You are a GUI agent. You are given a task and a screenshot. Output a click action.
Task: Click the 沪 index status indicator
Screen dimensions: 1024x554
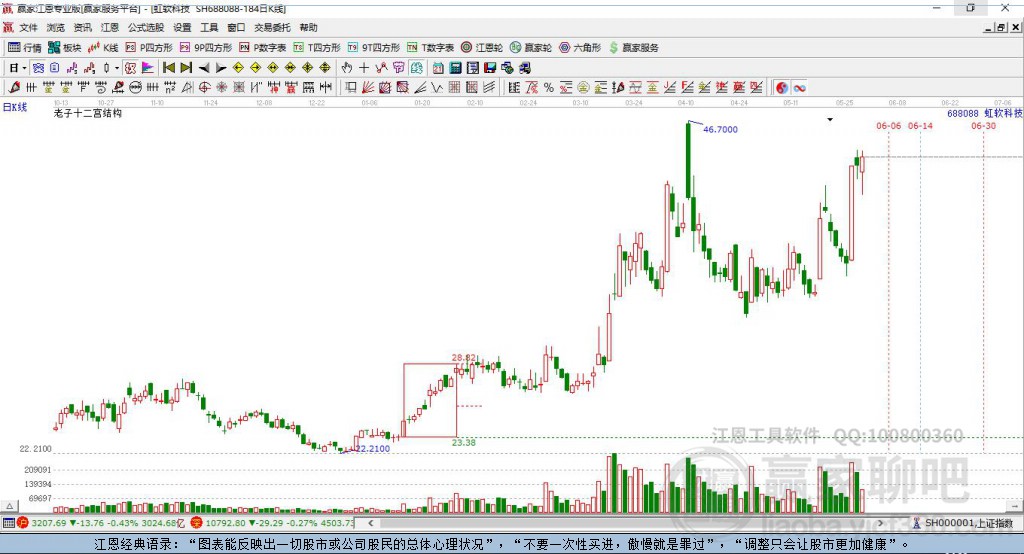[x=23, y=523]
